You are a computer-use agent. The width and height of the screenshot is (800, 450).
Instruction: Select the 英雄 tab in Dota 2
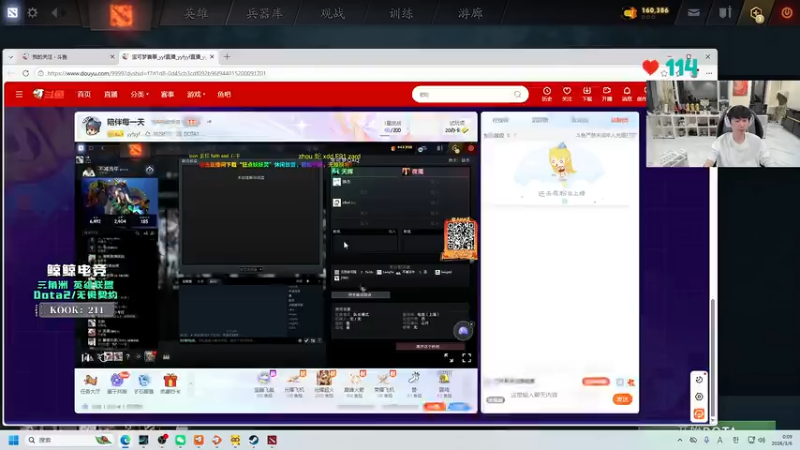196,13
